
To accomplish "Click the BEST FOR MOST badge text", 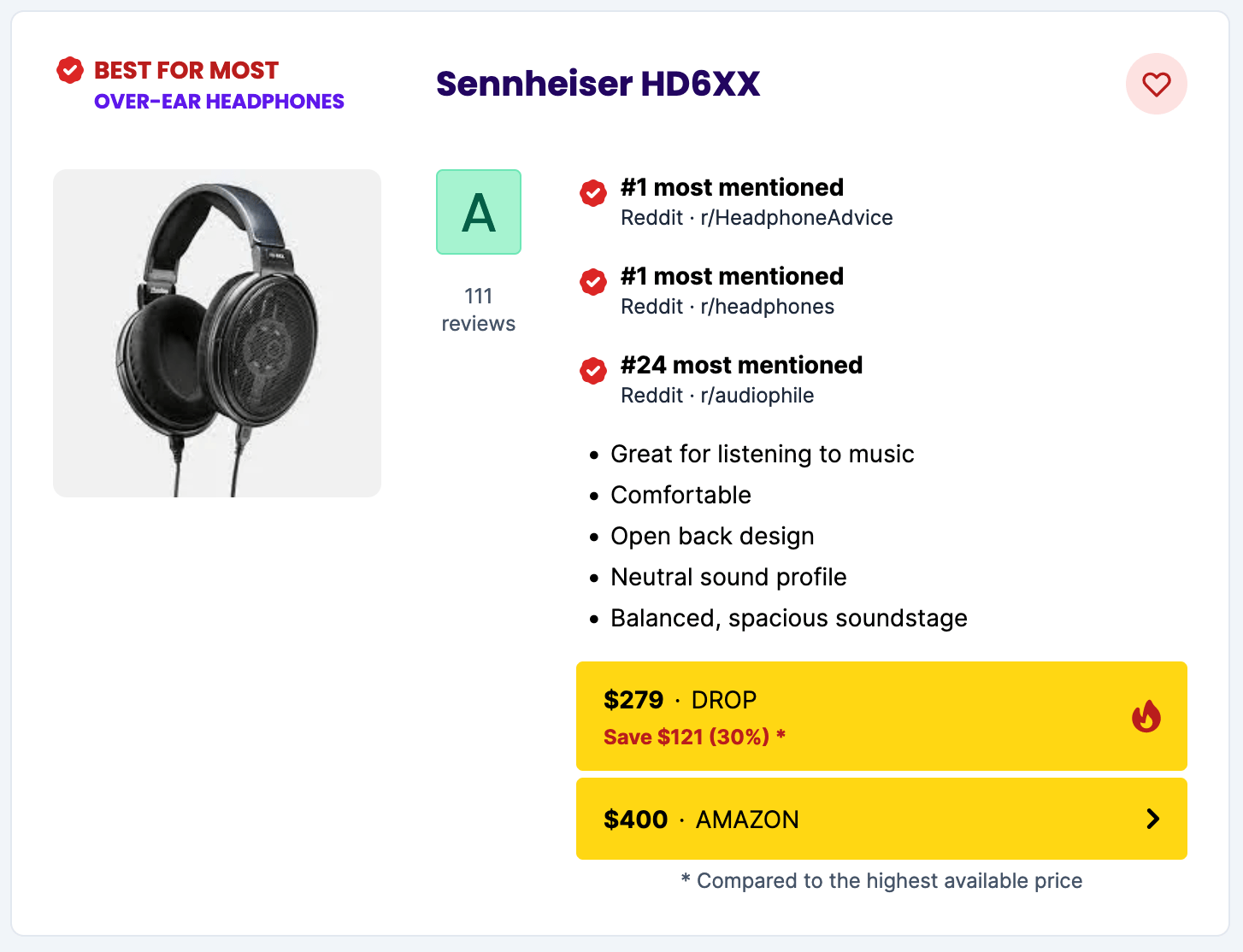I will click(186, 70).
